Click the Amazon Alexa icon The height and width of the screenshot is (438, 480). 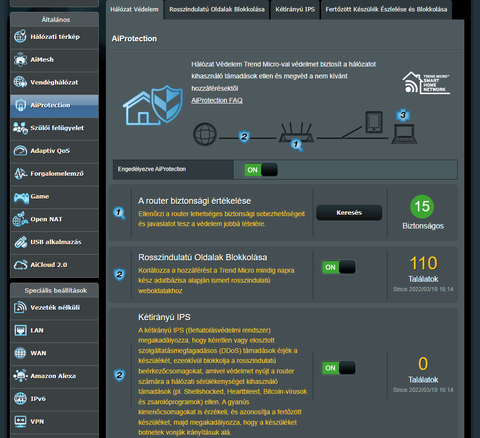pos(20,376)
